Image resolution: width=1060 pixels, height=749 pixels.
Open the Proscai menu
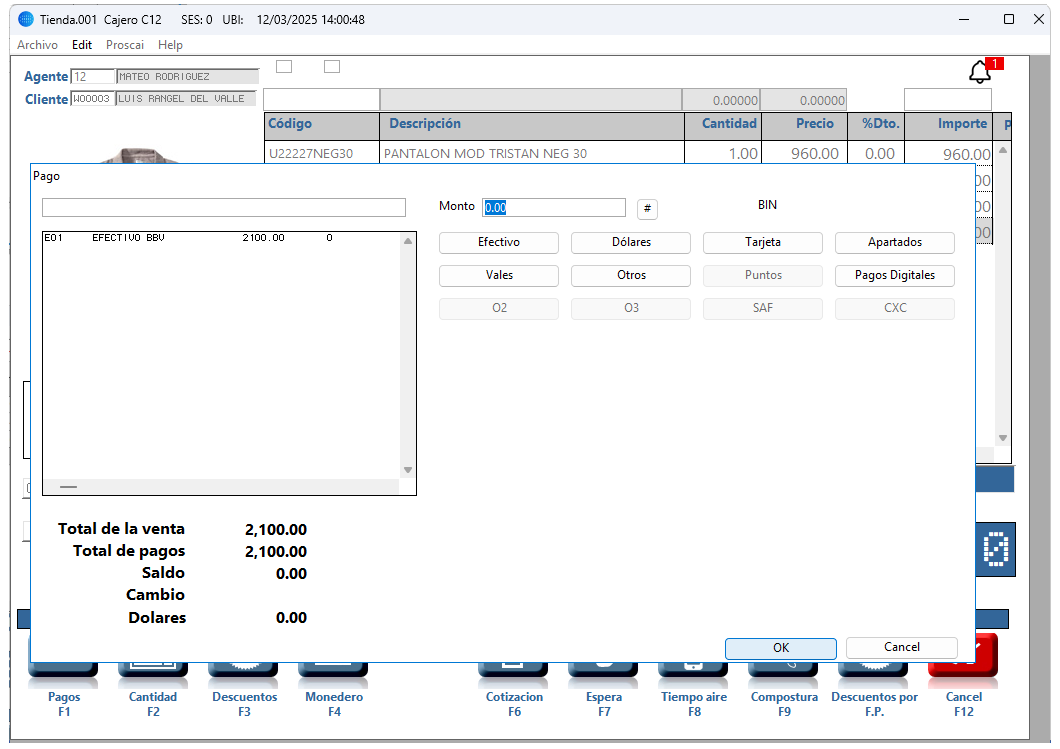[125, 45]
